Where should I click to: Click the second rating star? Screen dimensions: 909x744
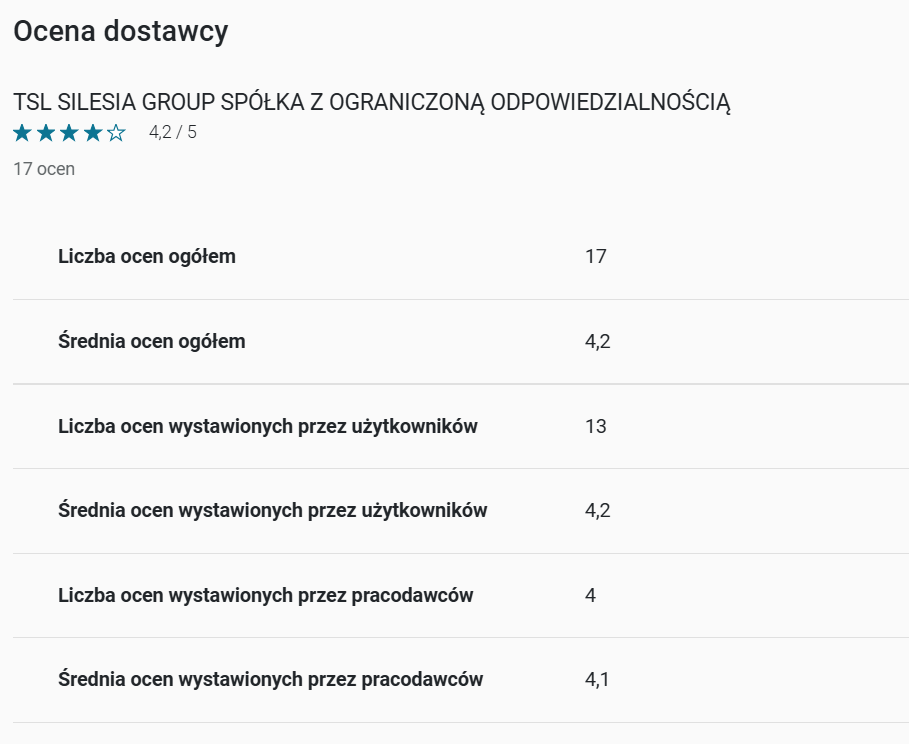point(46,133)
